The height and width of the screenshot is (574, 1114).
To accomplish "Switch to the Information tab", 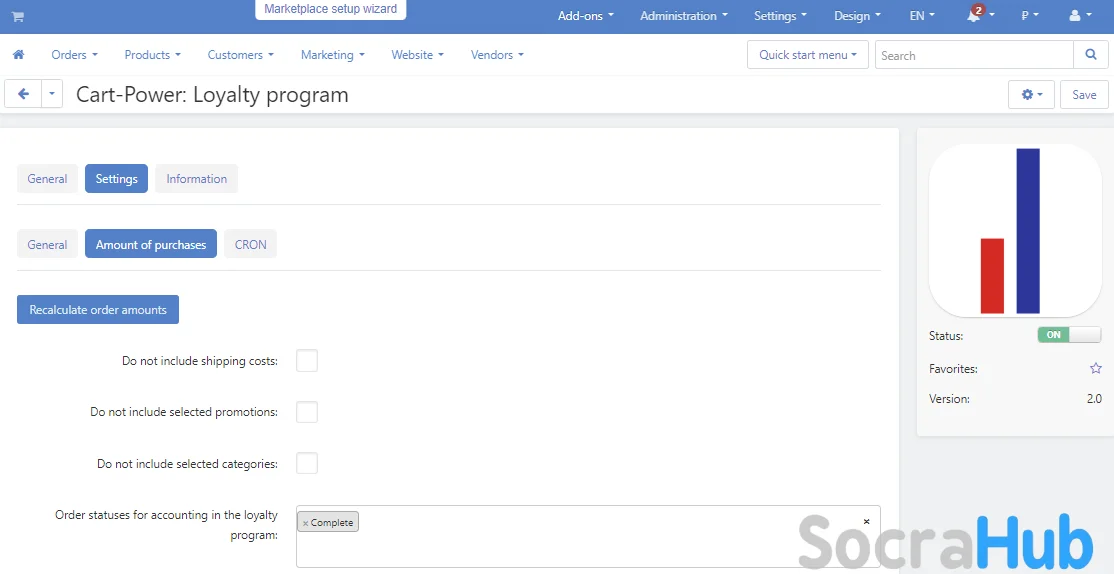I will (197, 178).
